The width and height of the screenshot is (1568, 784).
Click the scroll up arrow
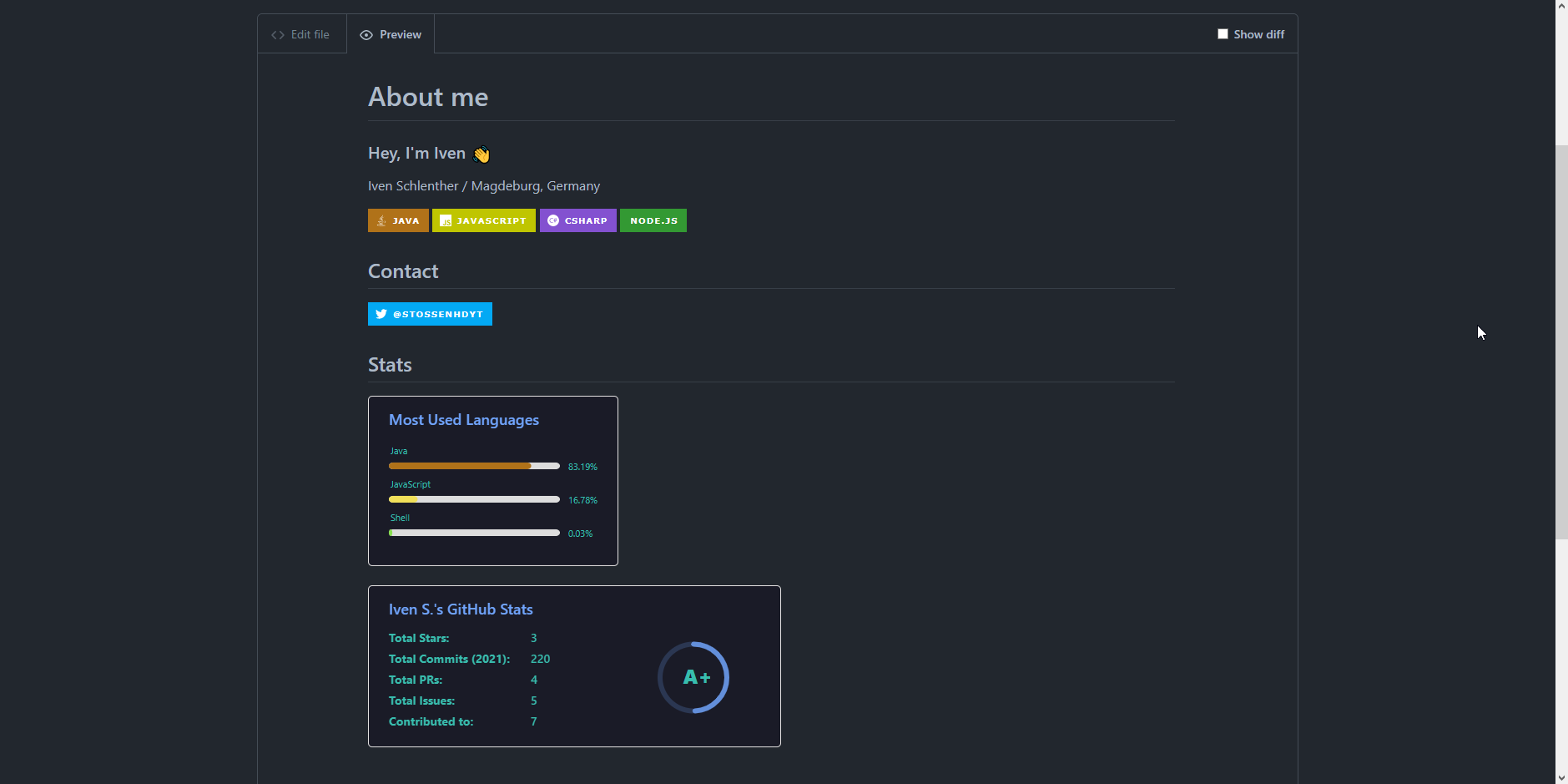pyautogui.click(x=1561, y=6)
